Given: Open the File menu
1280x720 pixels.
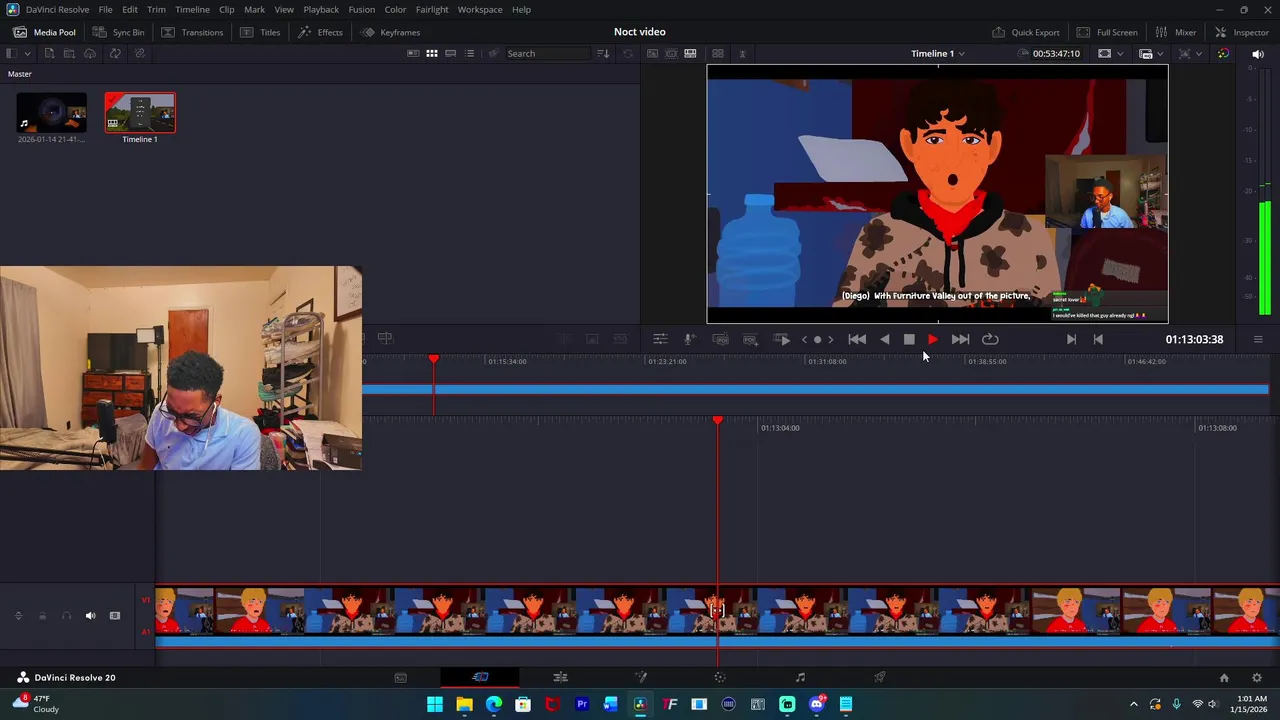Looking at the screenshot, I should coord(105,9).
